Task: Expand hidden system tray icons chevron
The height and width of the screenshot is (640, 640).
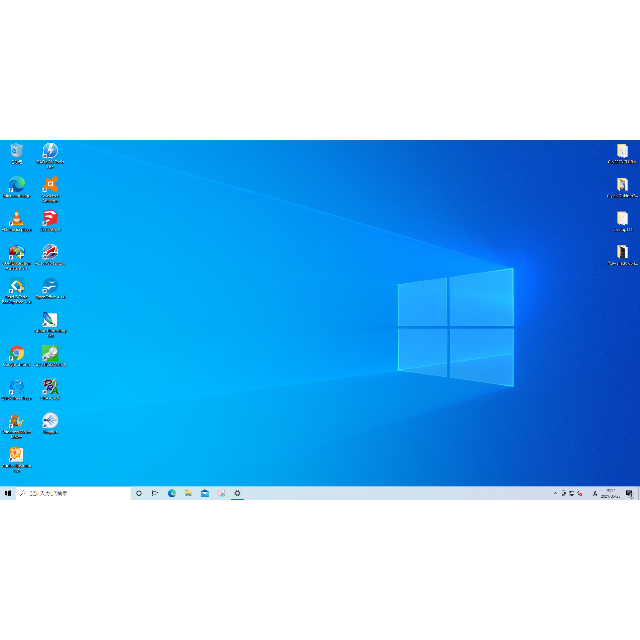Action: coord(556,493)
